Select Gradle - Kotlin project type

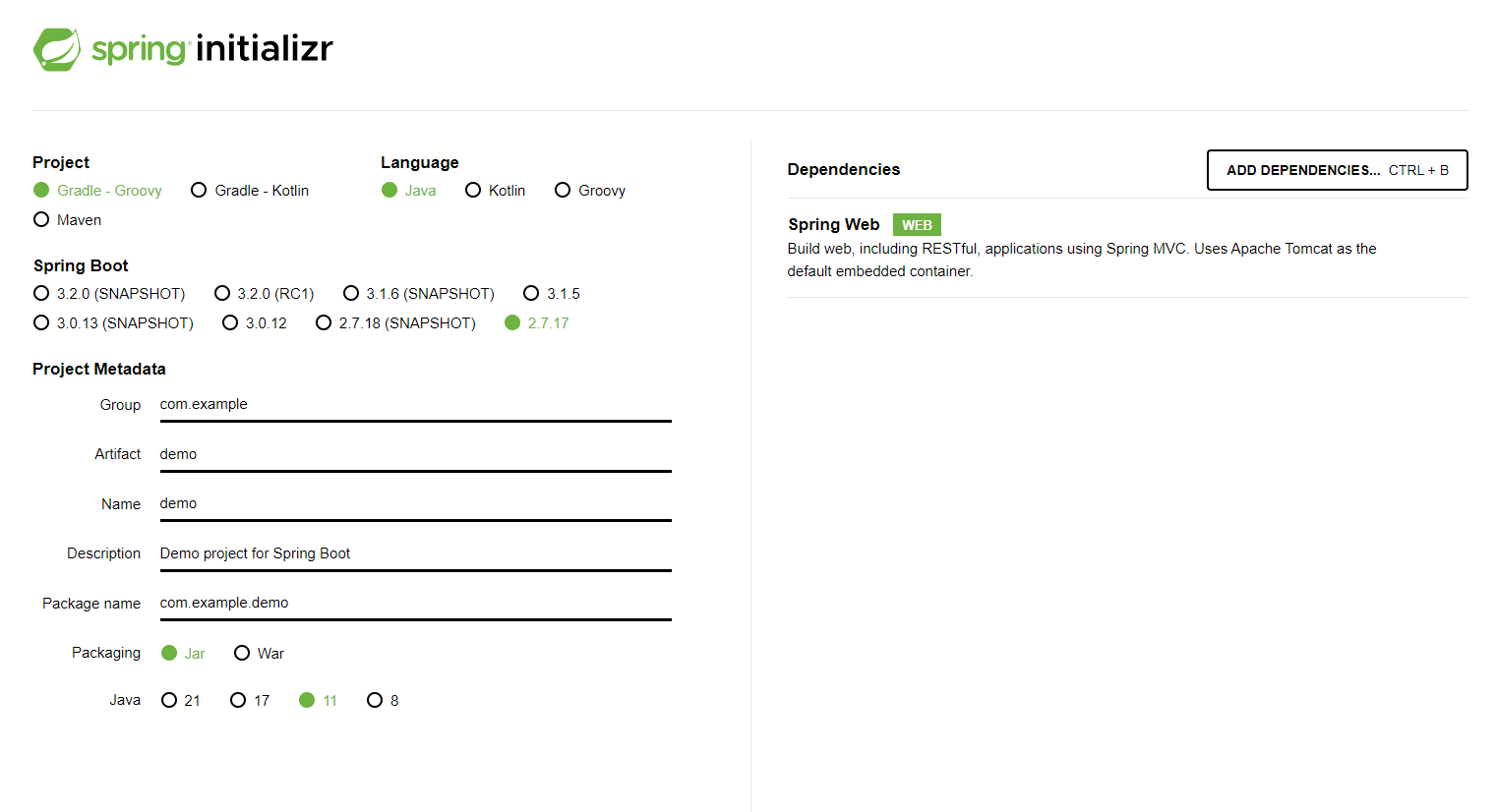pyautogui.click(x=250, y=191)
